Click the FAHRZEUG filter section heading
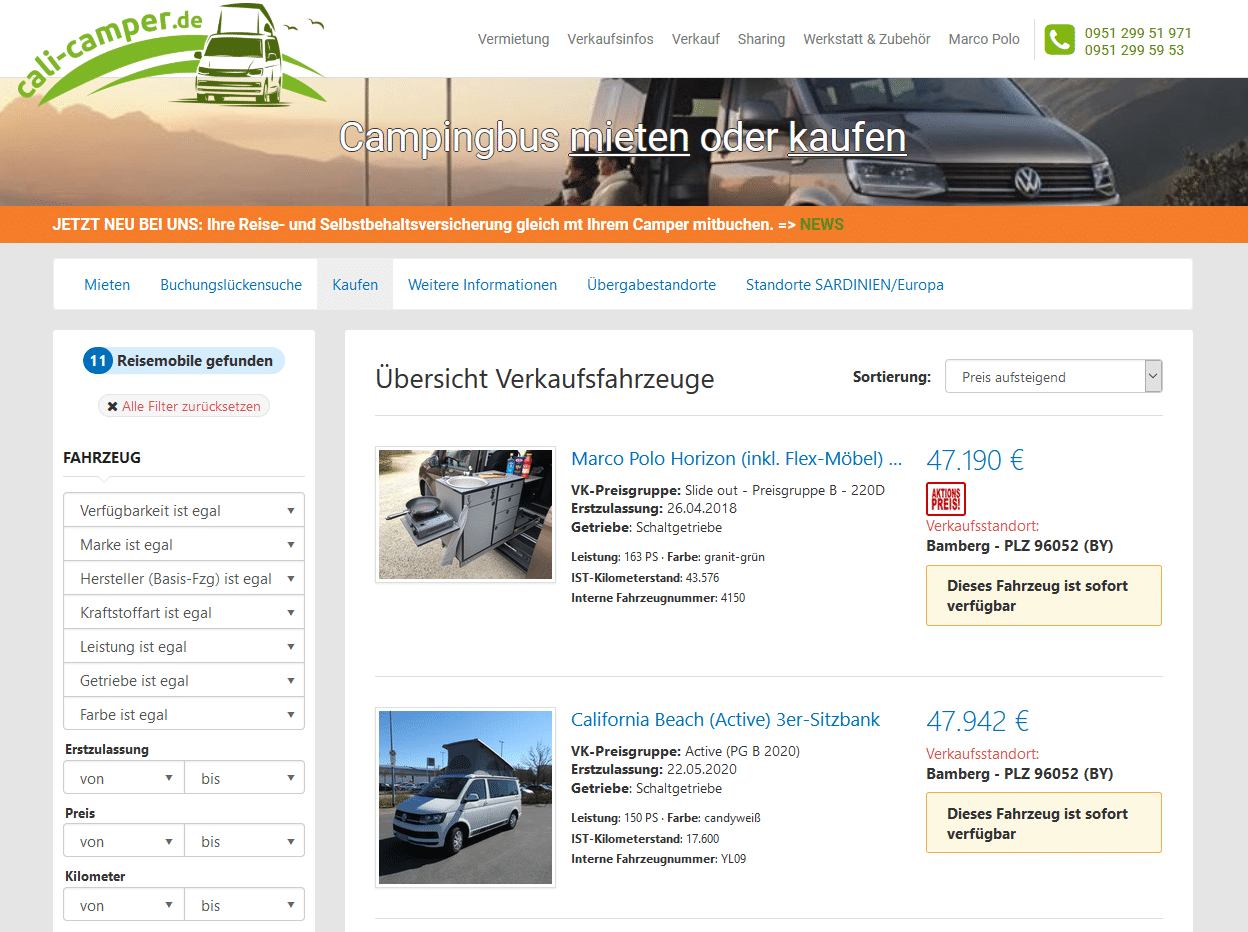Screen dimensions: 1248x932 pos(102,458)
